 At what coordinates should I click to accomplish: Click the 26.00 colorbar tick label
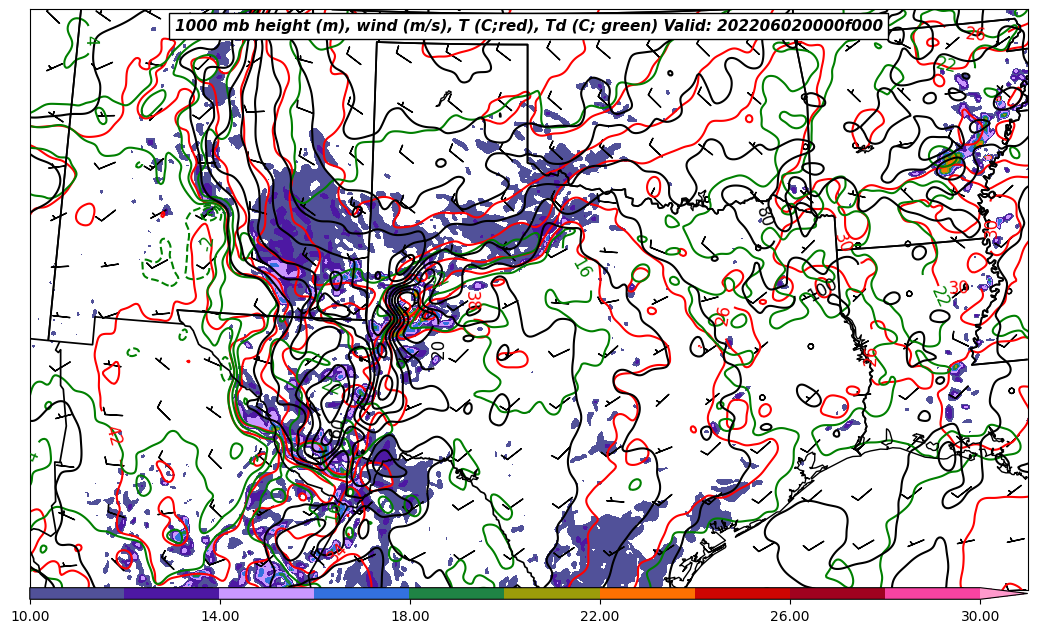(x=790, y=616)
